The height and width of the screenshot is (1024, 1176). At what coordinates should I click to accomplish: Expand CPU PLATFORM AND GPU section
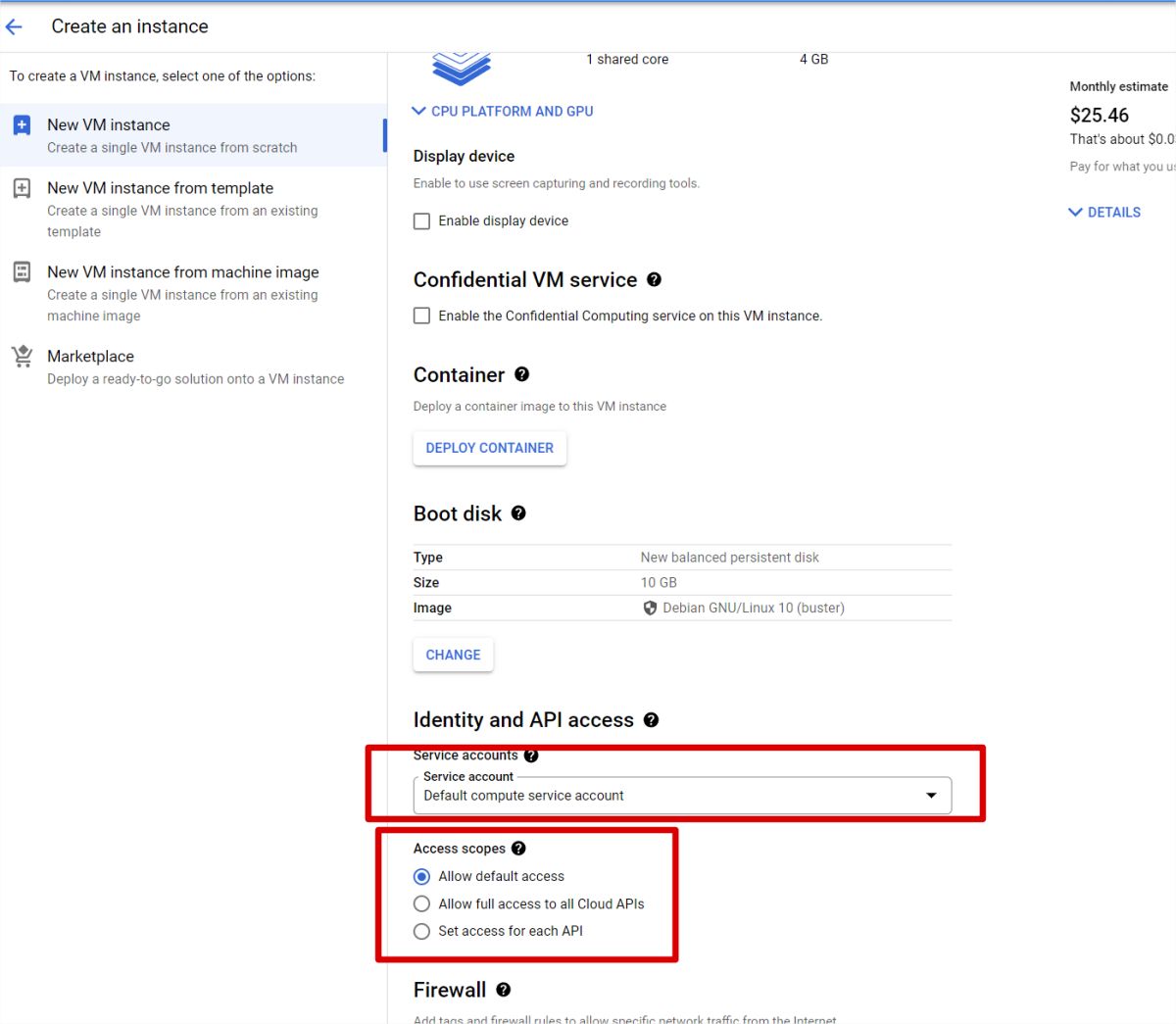coord(503,112)
